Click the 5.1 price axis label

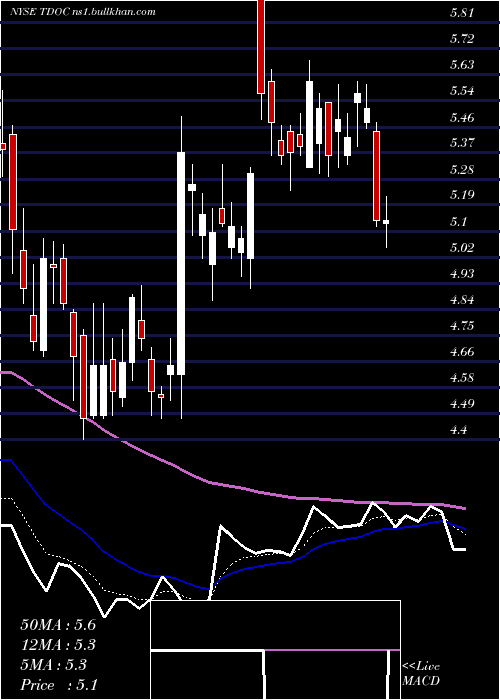click(458, 222)
